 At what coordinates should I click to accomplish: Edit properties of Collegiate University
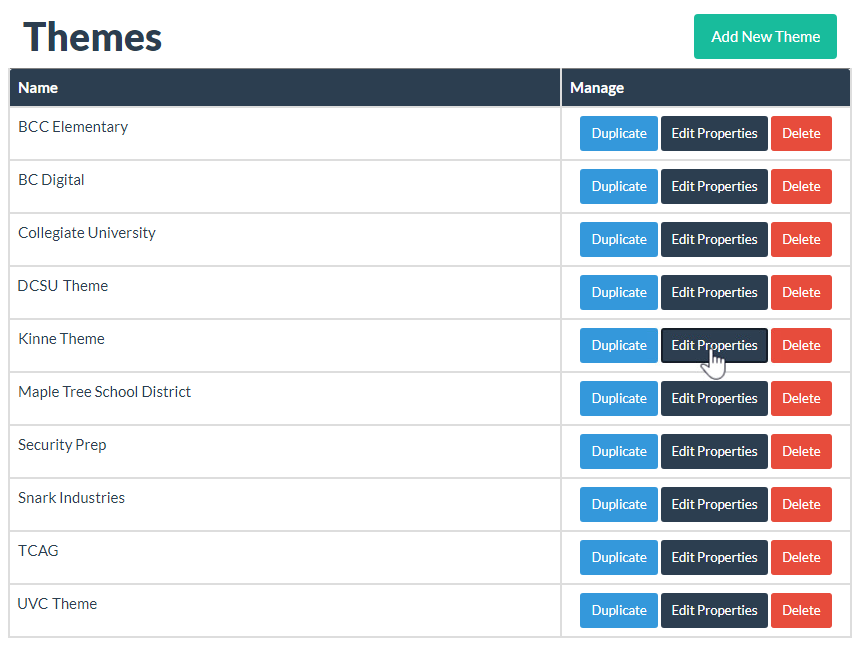click(x=714, y=239)
